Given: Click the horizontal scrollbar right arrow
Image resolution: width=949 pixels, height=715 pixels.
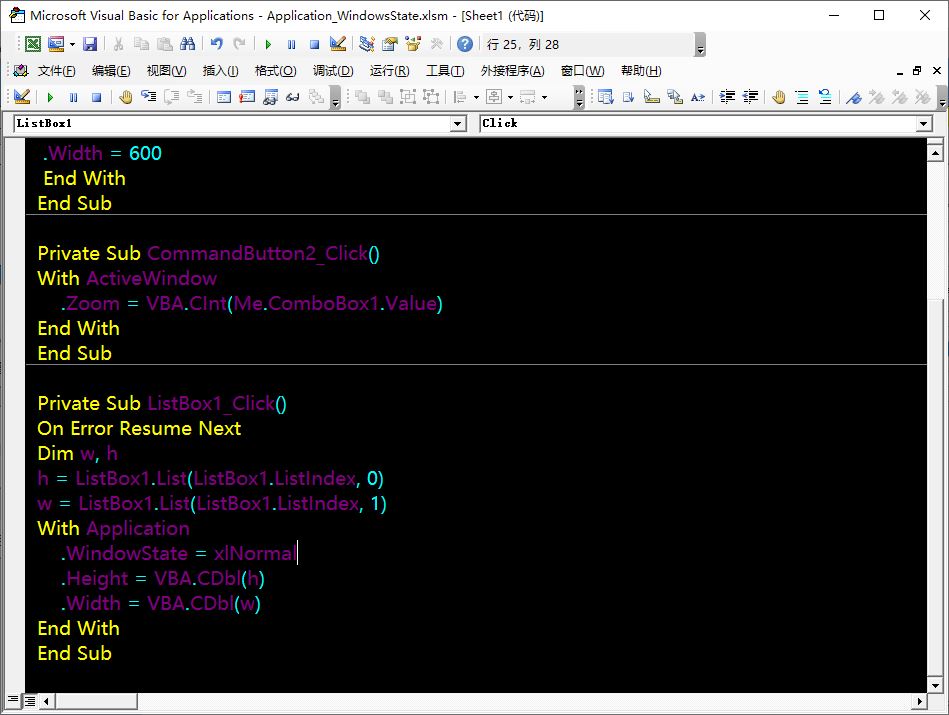Looking at the screenshot, I should point(919,702).
